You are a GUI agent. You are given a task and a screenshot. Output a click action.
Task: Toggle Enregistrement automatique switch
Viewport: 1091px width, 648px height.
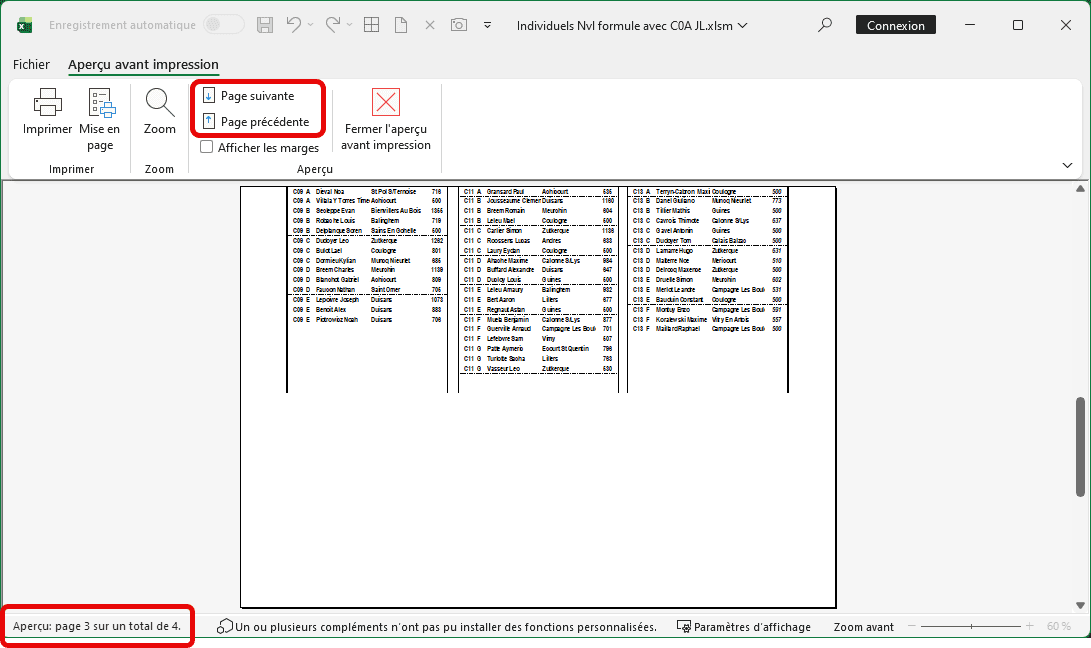223,25
